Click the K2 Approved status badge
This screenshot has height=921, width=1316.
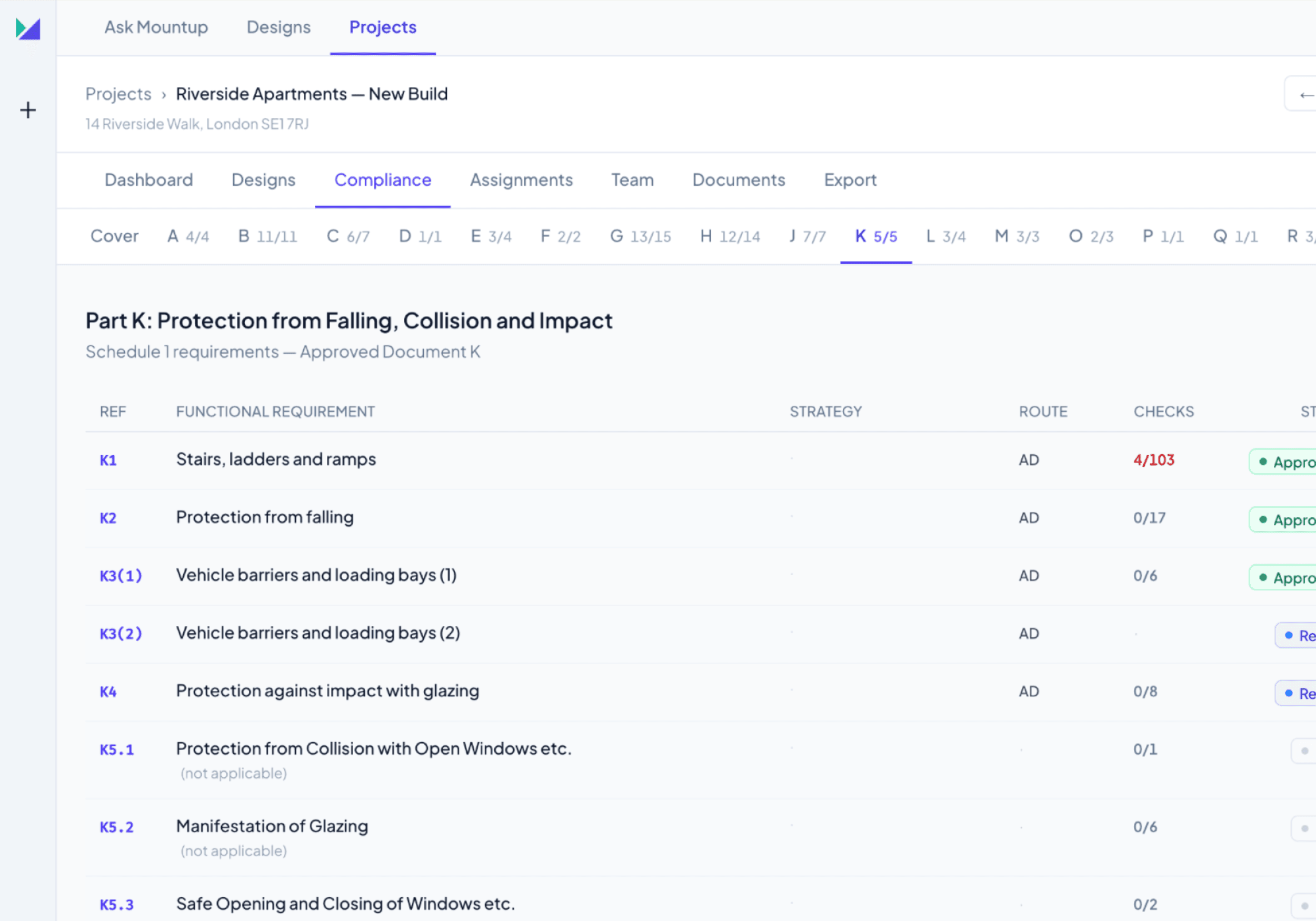(x=1283, y=520)
